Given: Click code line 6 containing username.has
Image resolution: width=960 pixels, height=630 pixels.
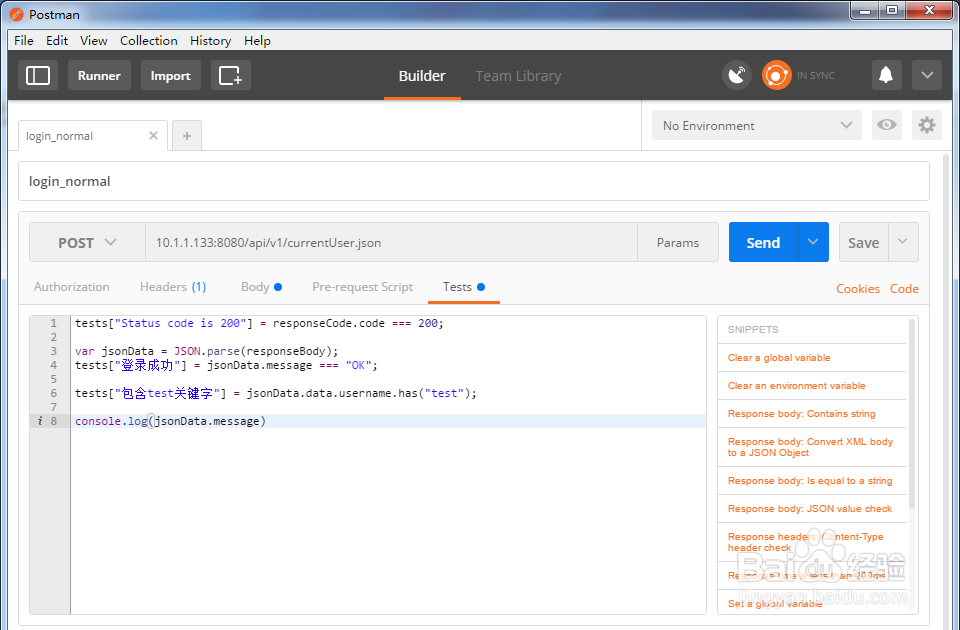Looking at the screenshot, I should (x=276, y=393).
